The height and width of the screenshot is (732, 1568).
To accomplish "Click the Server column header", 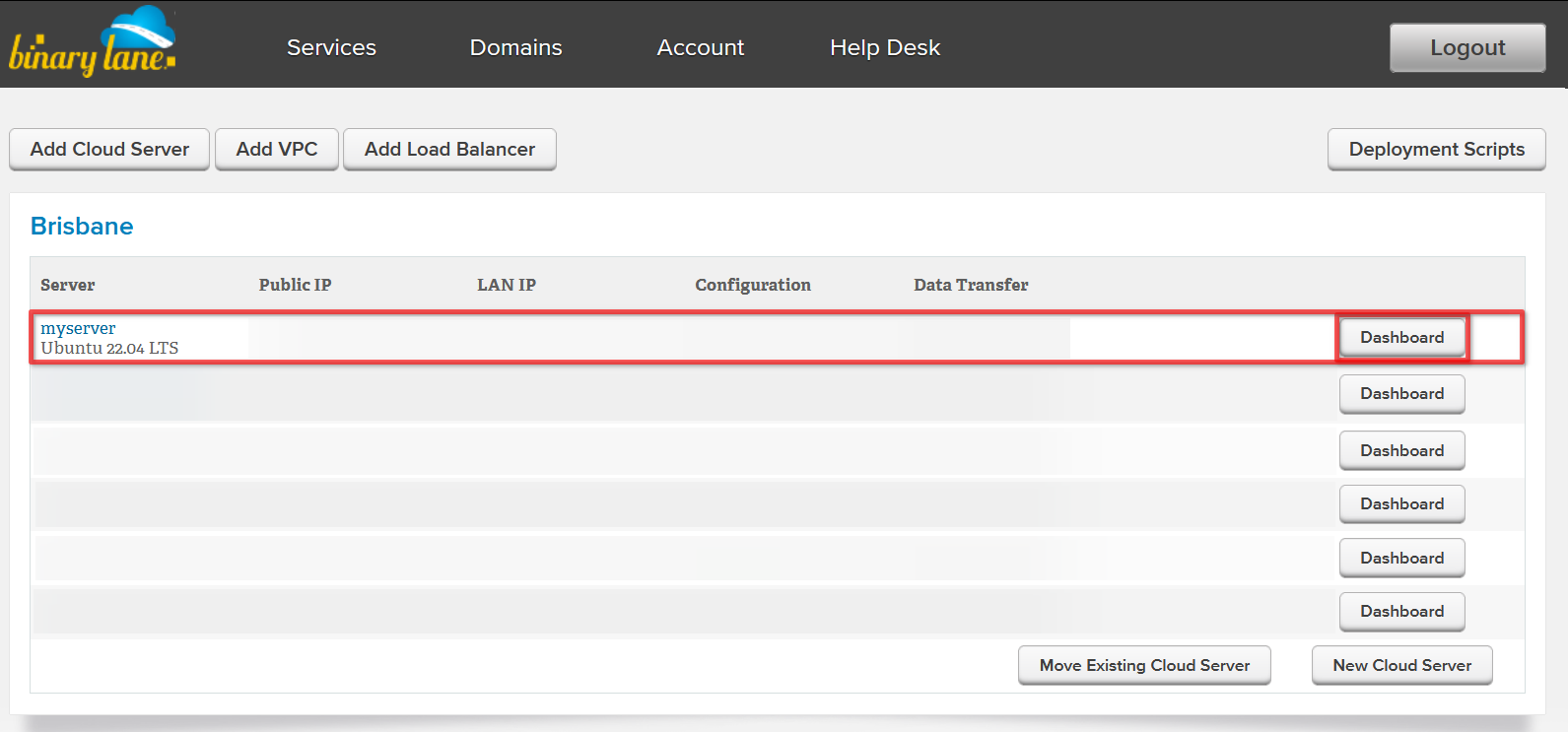I will 68,285.
